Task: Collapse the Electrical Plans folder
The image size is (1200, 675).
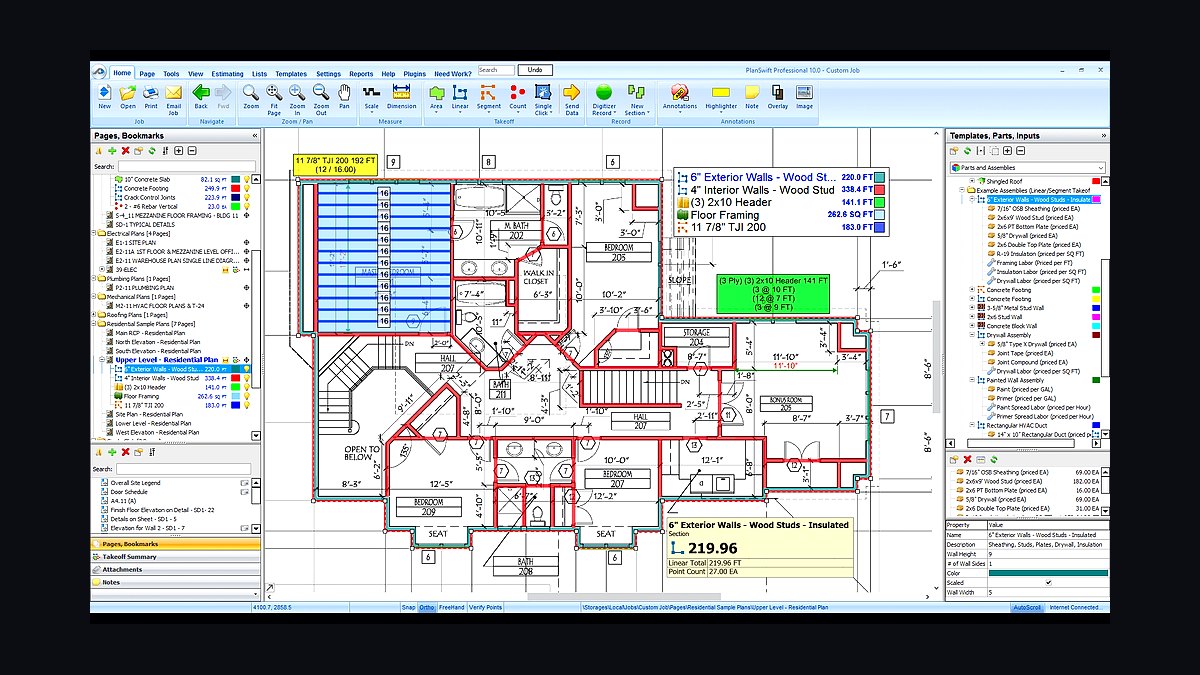Action: tap(95, 232)
